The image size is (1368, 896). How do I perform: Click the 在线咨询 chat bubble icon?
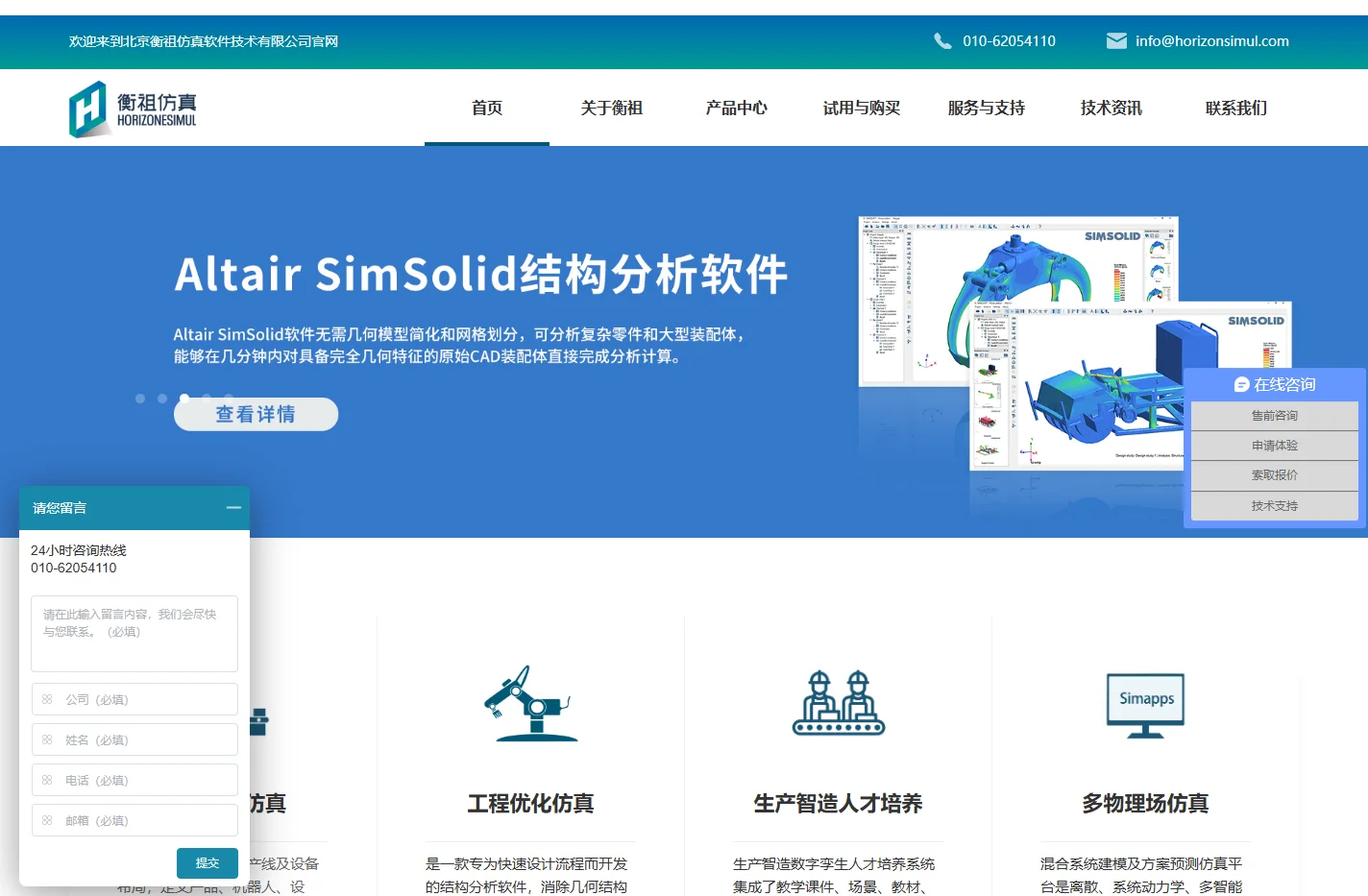pos(1241,384)
